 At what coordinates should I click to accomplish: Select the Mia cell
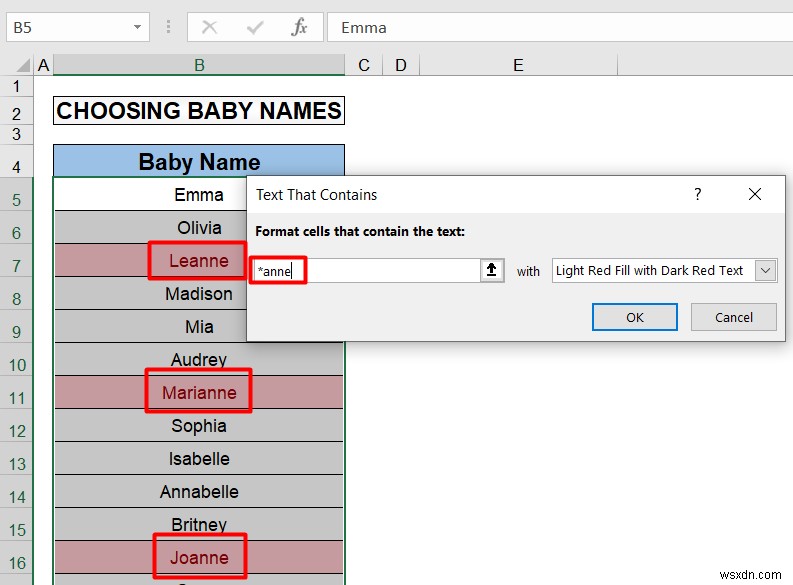pyautogui.click(x=150, y=327)
